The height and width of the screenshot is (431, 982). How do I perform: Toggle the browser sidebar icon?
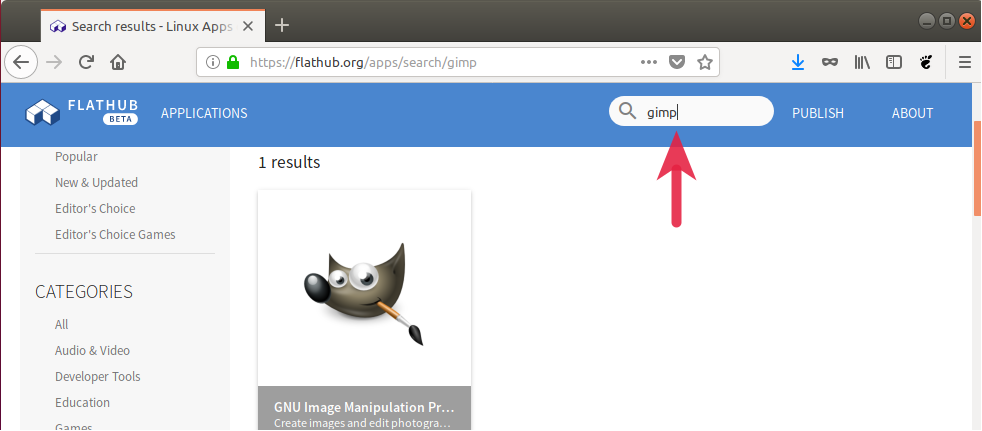click(x=894, y=62)
